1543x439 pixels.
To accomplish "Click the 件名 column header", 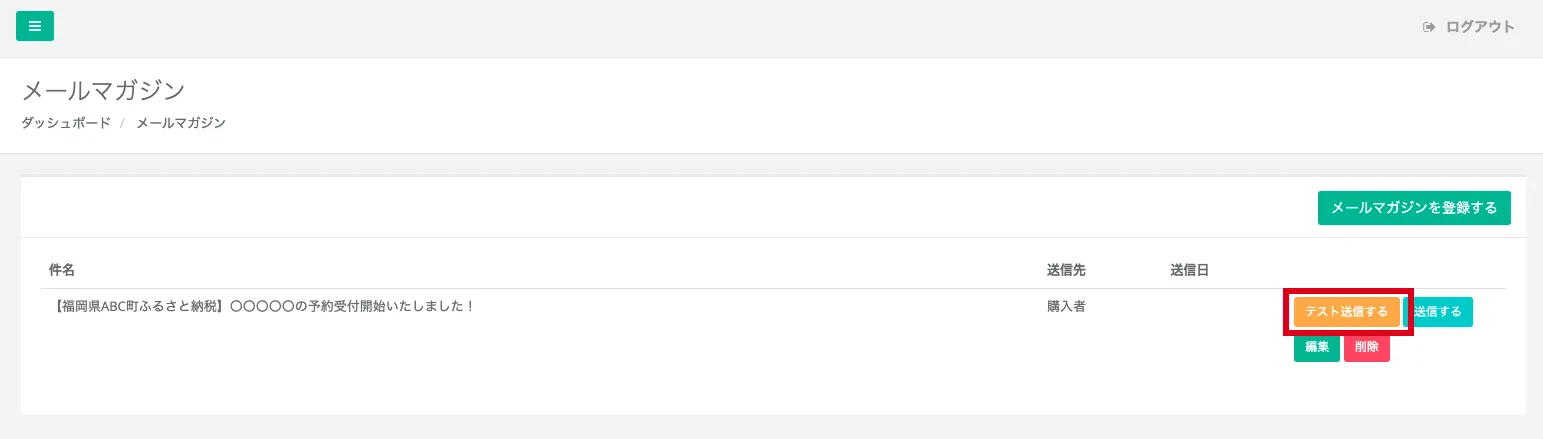I will 62,270.
